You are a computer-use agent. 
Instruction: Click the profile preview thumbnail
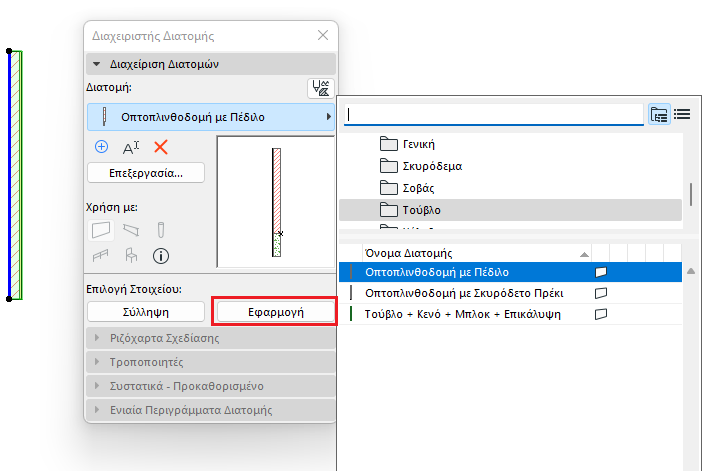coord(275,202)
